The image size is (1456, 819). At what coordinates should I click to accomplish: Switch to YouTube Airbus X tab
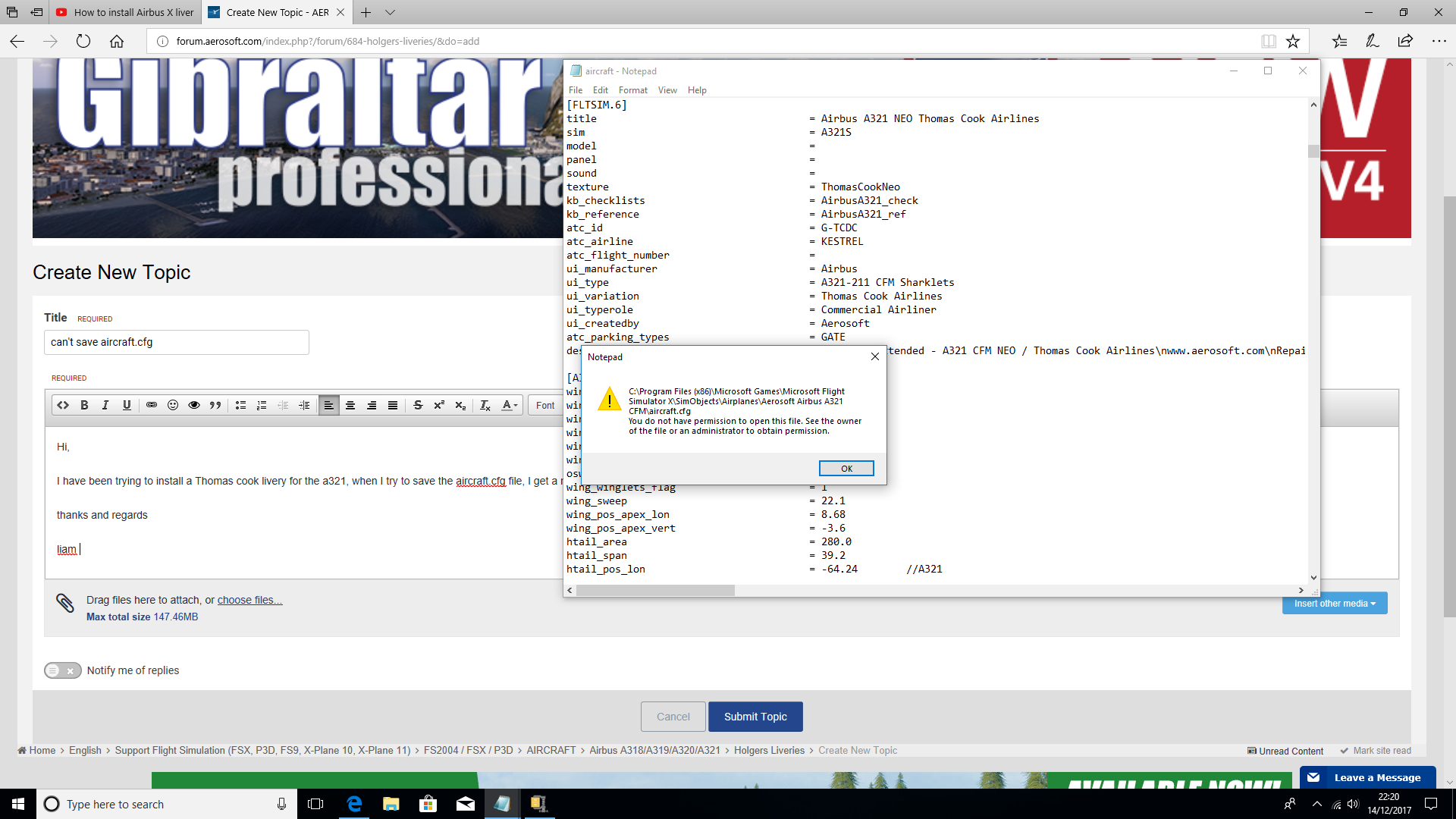pos(125,12)
